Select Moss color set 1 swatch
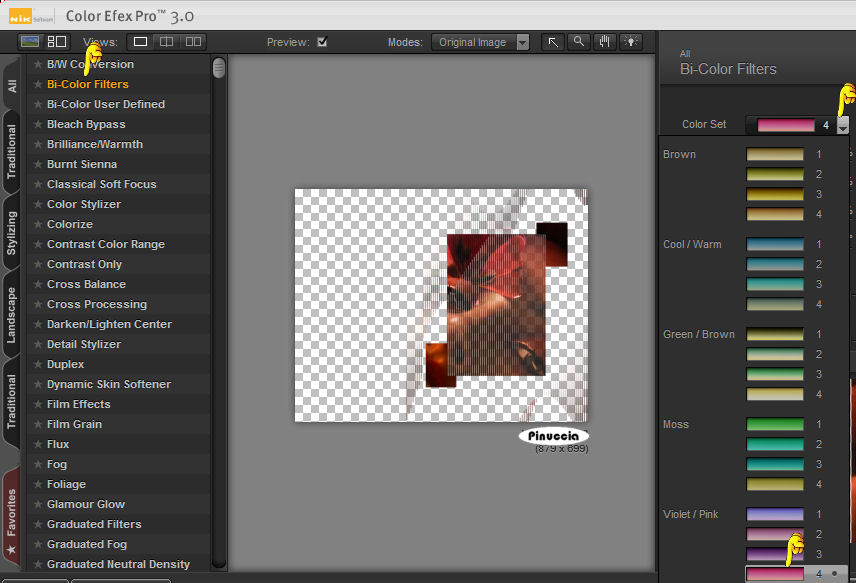The height and width of the screenshot is (583, 856). pyautogui.click(x=775, y=424)
